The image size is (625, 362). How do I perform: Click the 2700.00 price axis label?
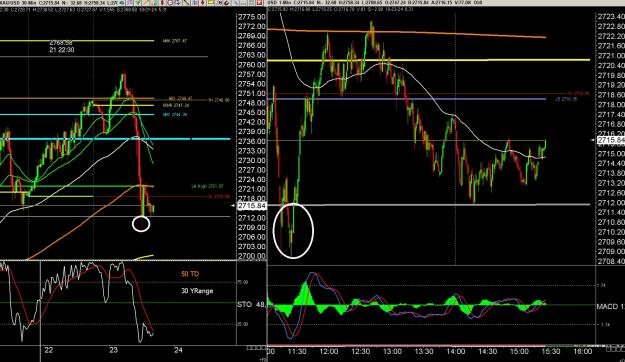click(251, 256)
